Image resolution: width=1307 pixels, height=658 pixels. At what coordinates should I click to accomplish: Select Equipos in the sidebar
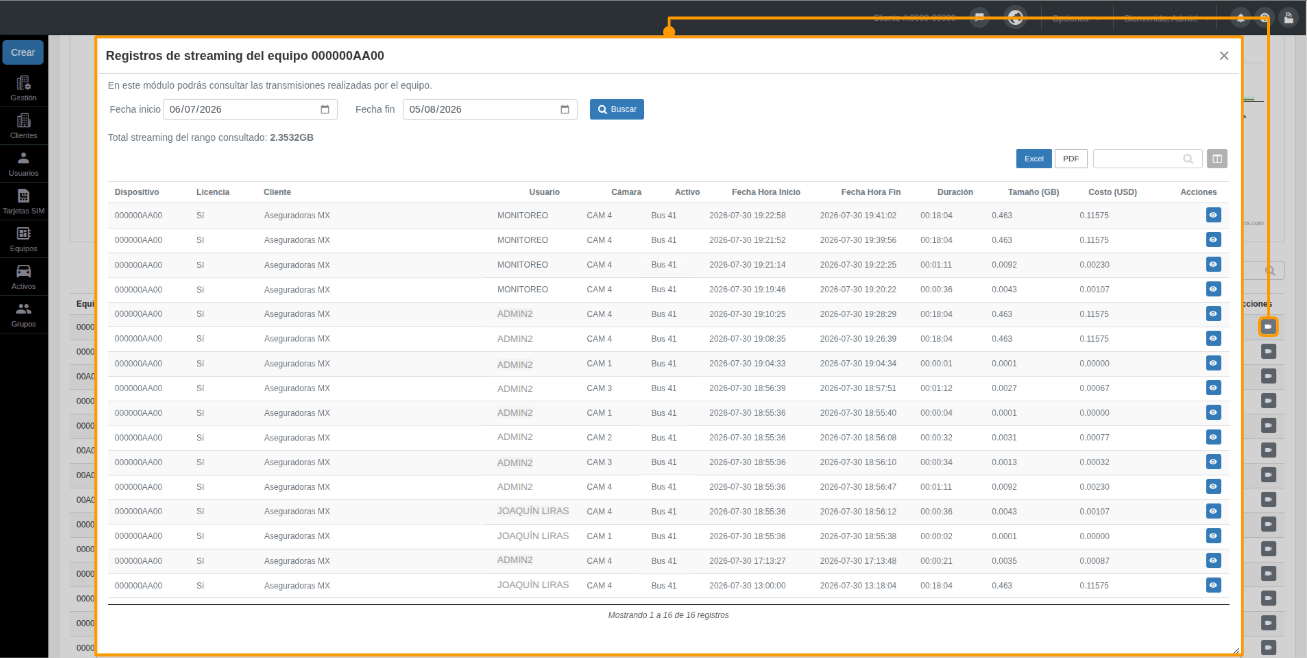[x=23, y=239]
